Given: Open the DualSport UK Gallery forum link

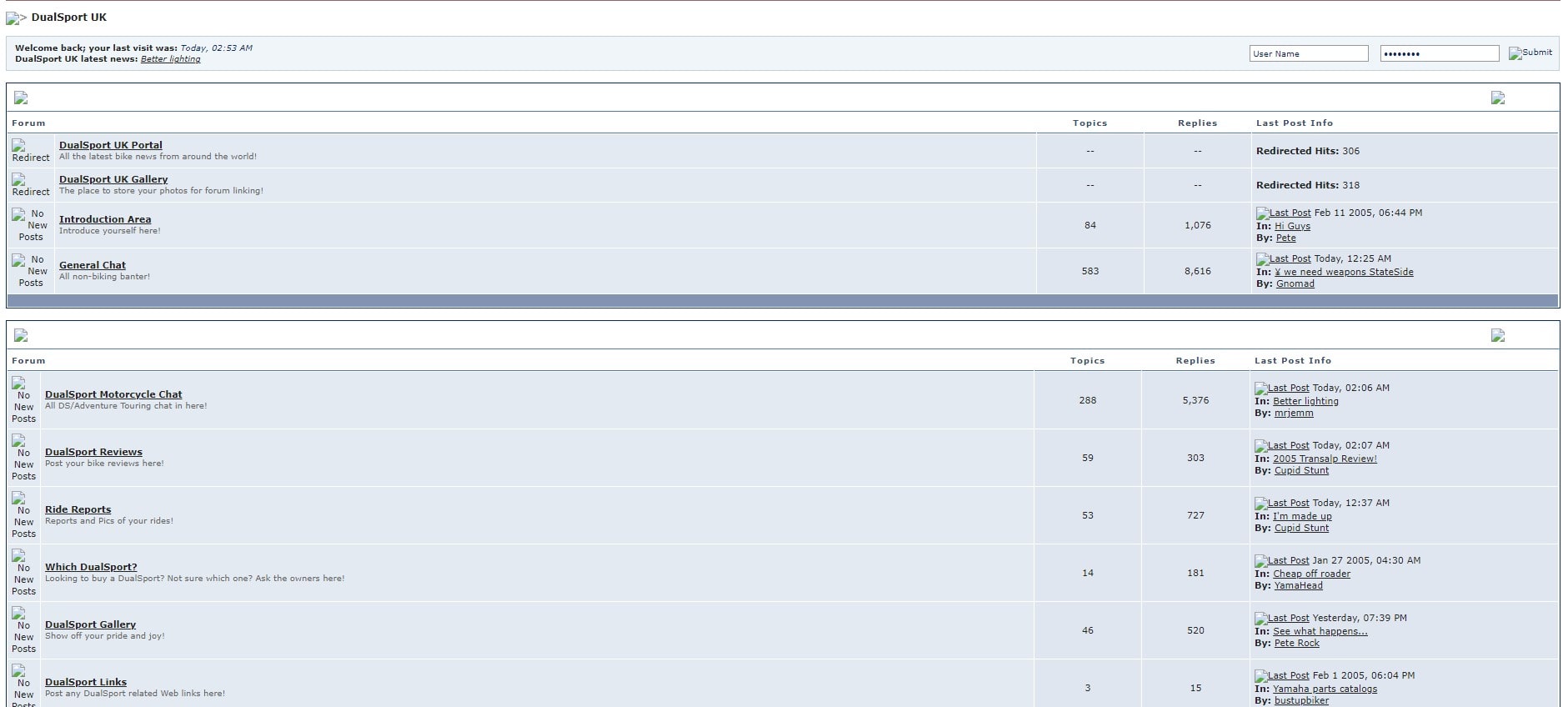Looking at the screenshot, I should (x=113, y=179).
